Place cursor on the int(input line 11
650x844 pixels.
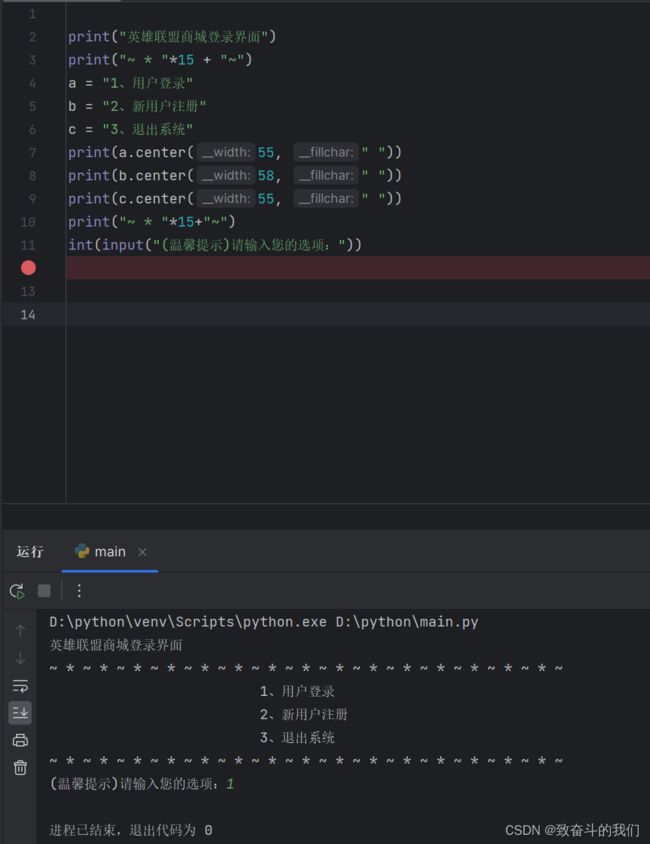[215, 245]
